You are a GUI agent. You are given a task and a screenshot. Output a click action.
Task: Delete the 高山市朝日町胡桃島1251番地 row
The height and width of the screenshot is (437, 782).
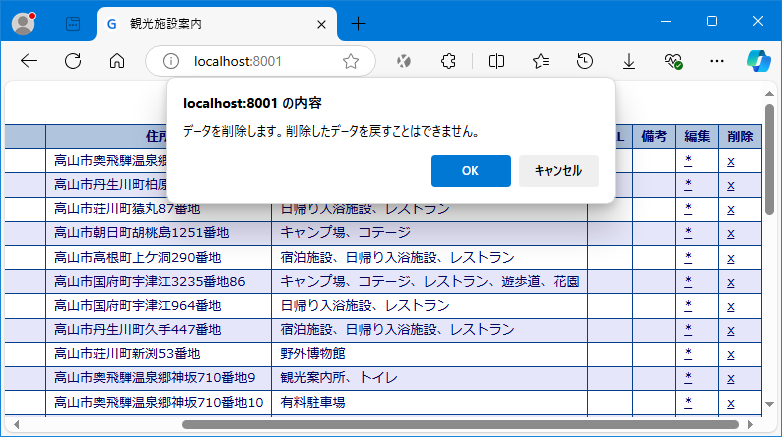point(731,234)
